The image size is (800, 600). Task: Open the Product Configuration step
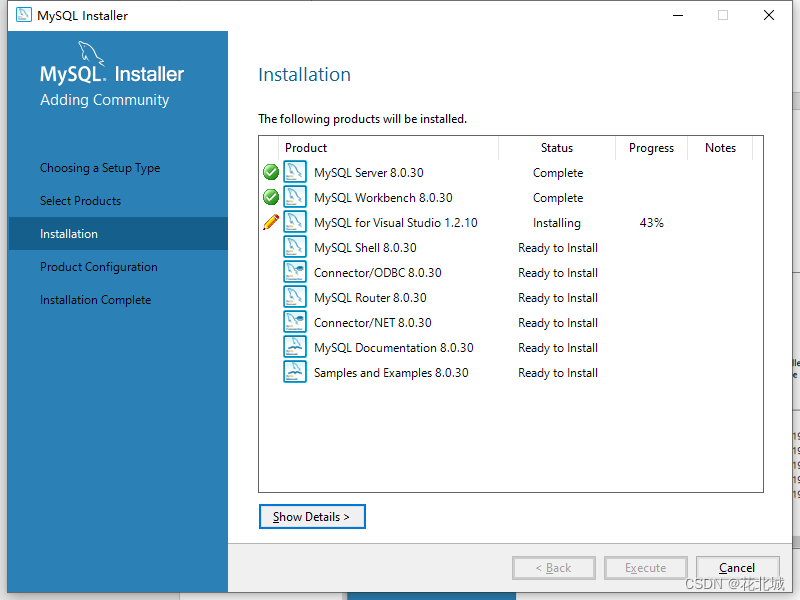pyautogui.click(x=99, y=267)
